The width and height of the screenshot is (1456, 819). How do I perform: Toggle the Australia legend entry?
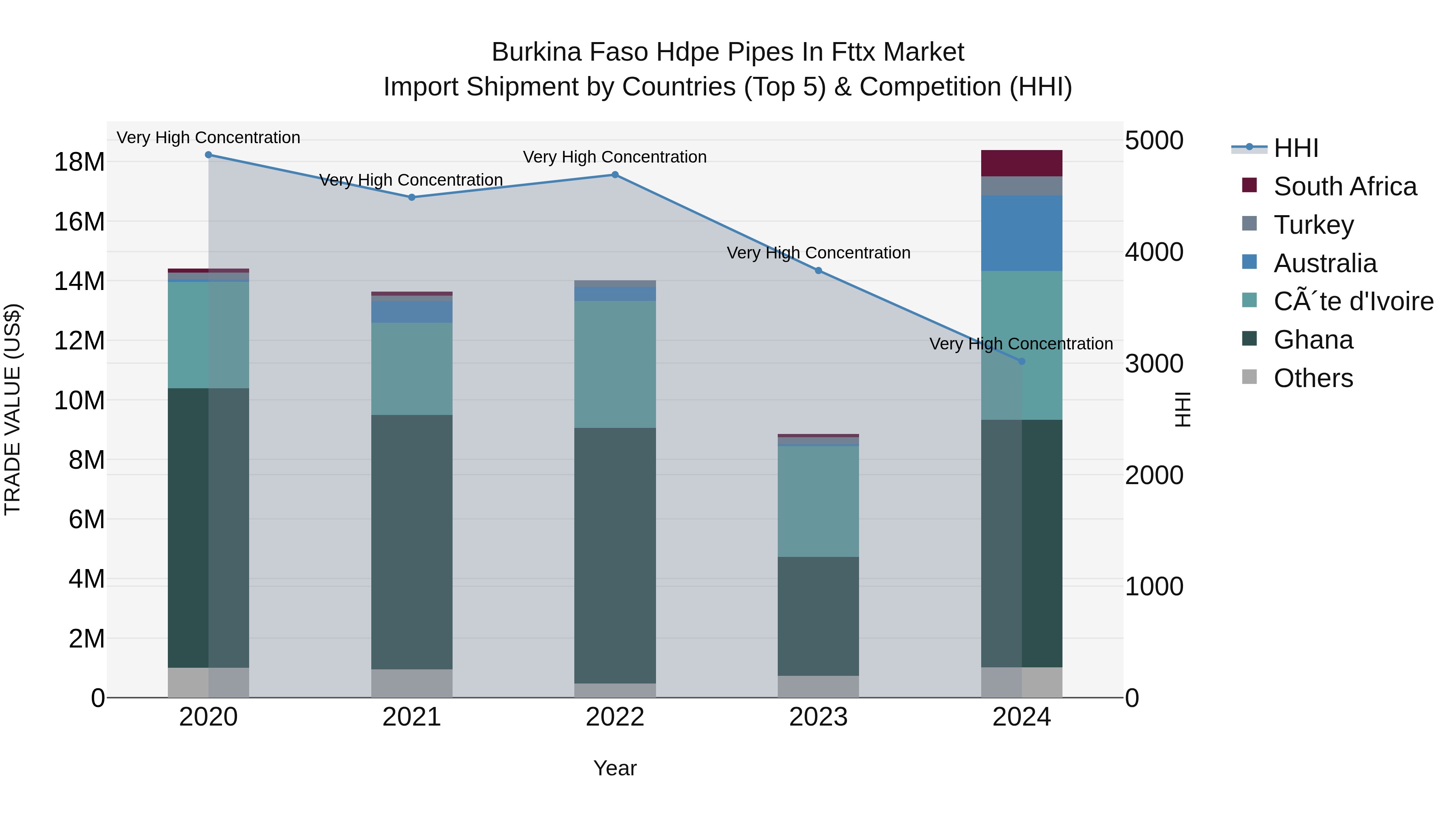(1309, 263)
